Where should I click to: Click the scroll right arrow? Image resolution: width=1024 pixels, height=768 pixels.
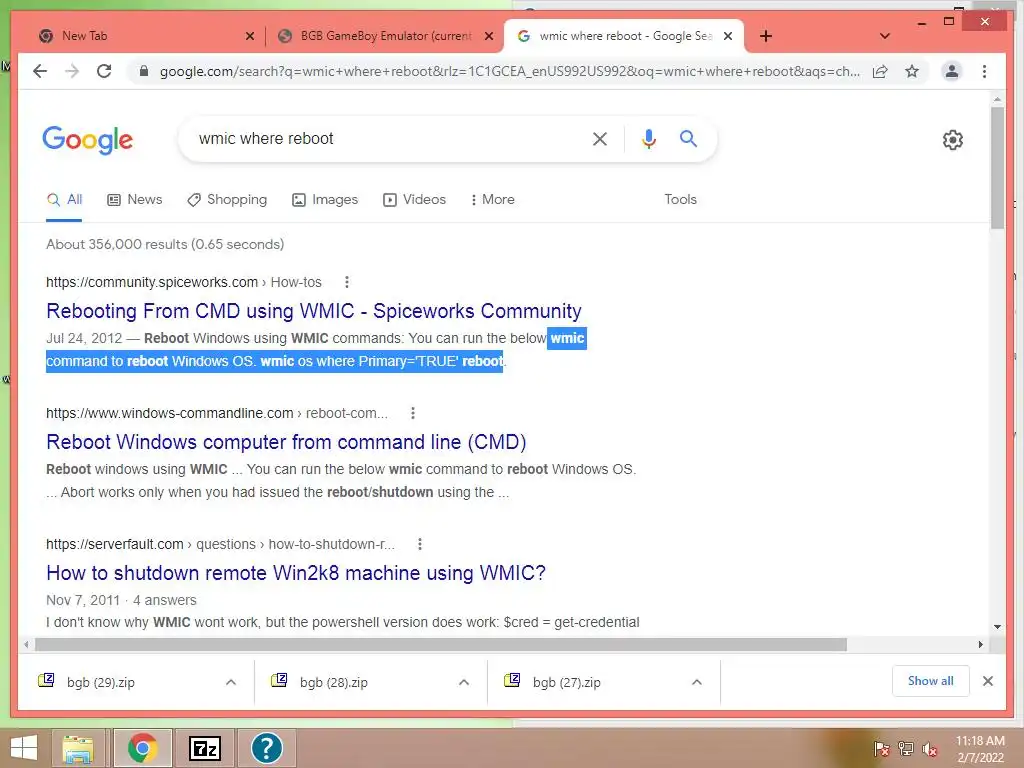coord(980,645)
